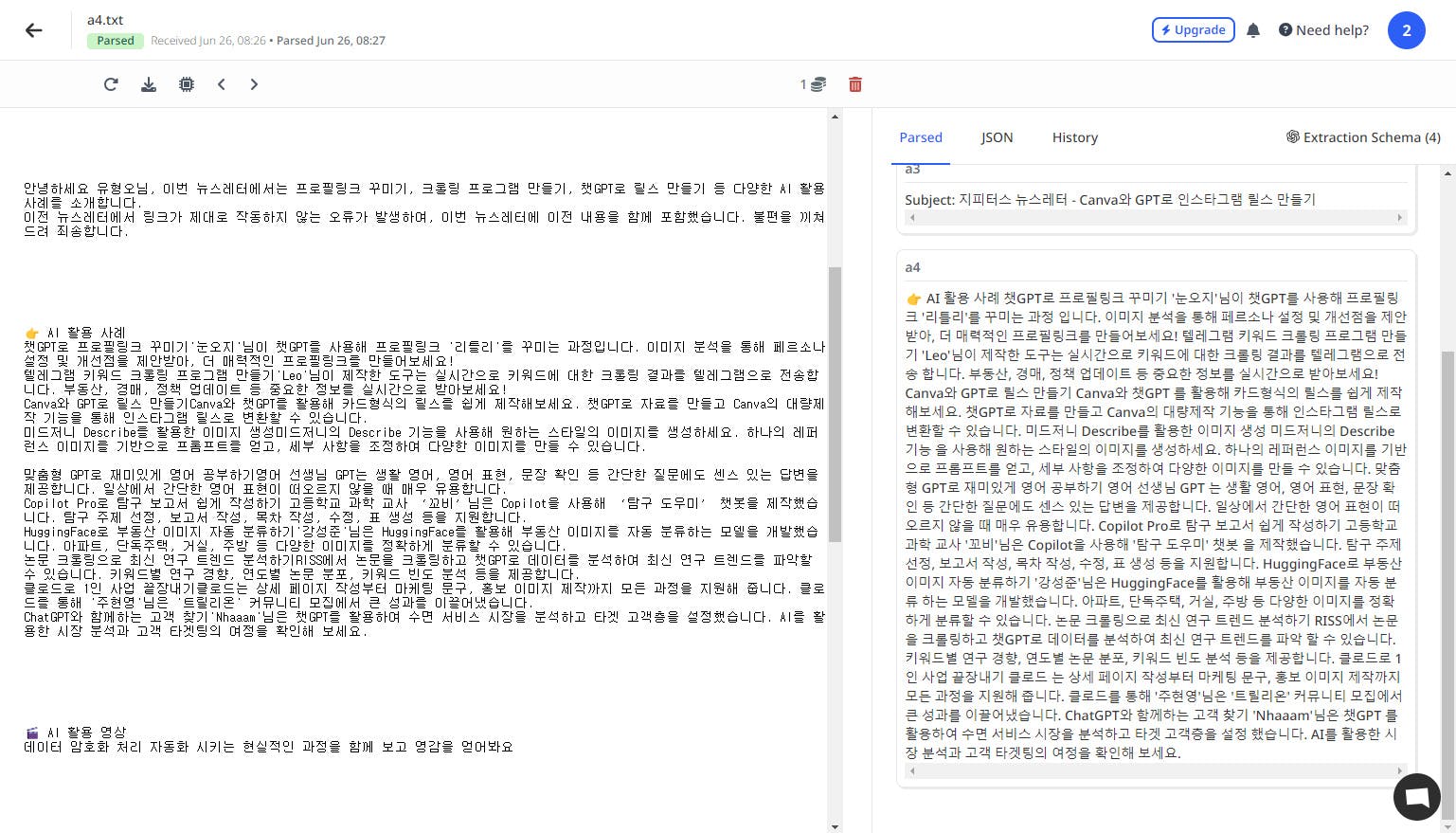Open the notifications bell
Image resolution: width=1456 pixels, height=833 pixels.
click(x=1253, y=30)
